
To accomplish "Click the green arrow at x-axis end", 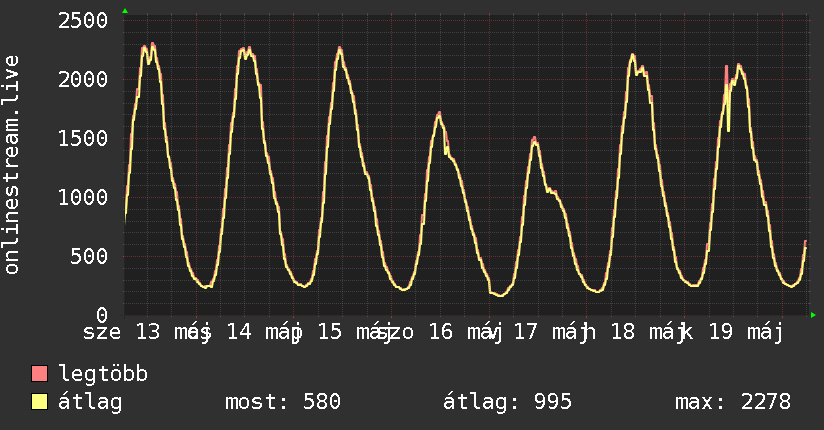I will (x=813, y=315).
